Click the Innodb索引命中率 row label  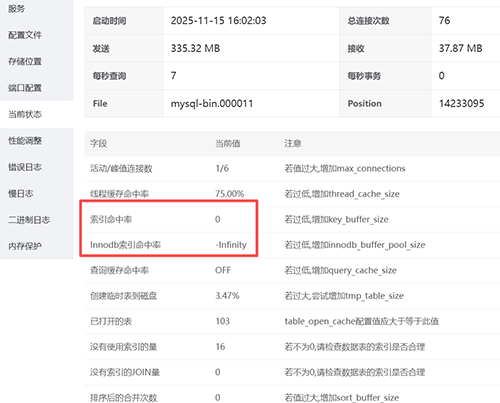pyautogui.click(x=125, y=245)
